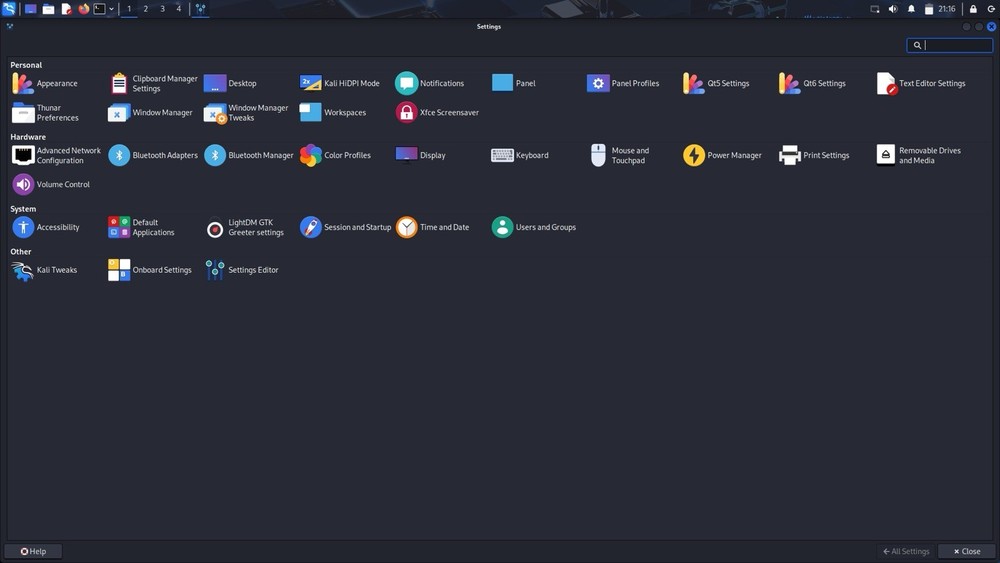Open Print Settings
Viewport: 1000px width, 563px height.
[x=814, y=156]
